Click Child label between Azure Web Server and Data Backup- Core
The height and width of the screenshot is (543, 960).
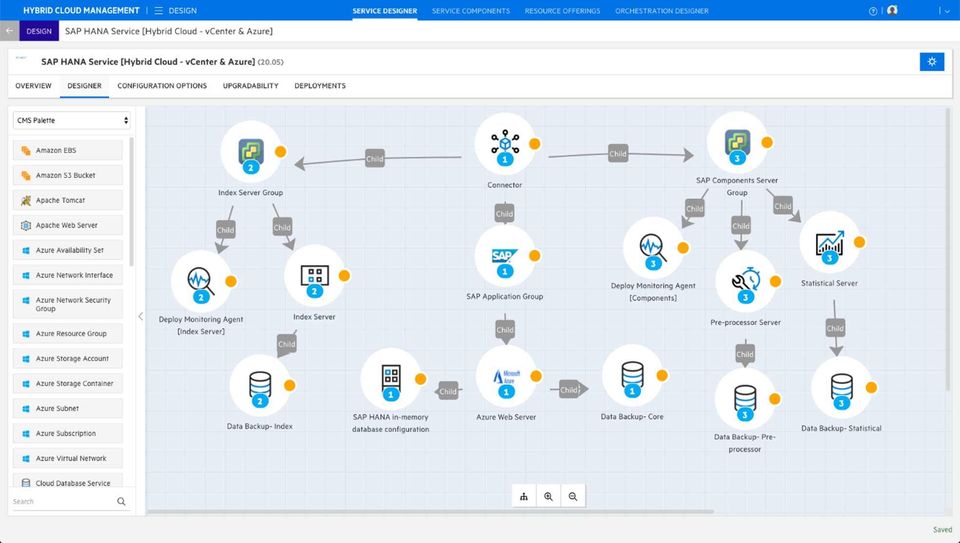pyautogui.click(x=569, y=390)
